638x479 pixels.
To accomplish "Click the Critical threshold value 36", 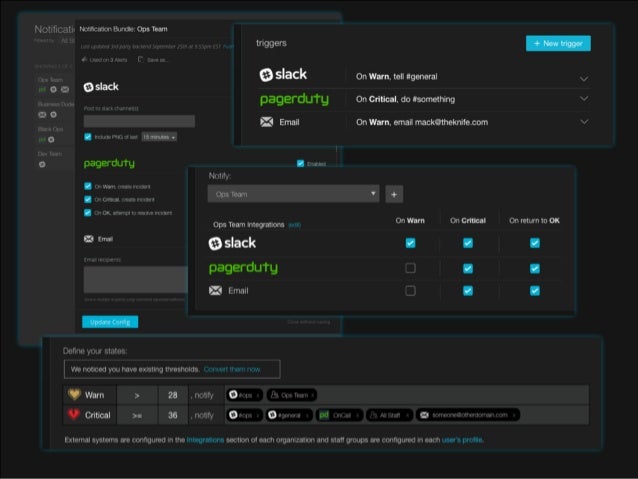I will (x=173, y=416).
